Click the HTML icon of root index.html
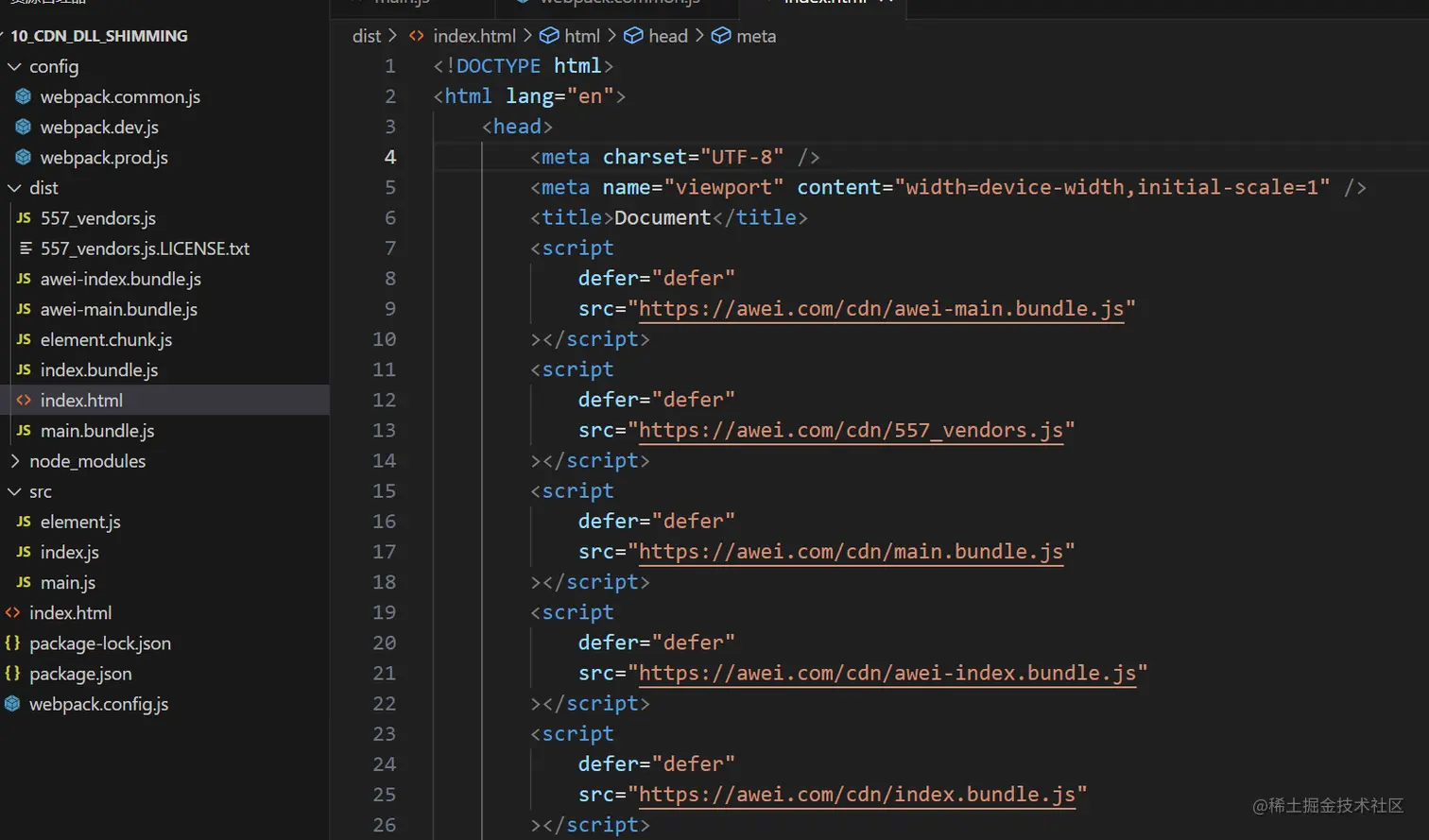This screenshot has width=1429, height=840. (12, 612)
